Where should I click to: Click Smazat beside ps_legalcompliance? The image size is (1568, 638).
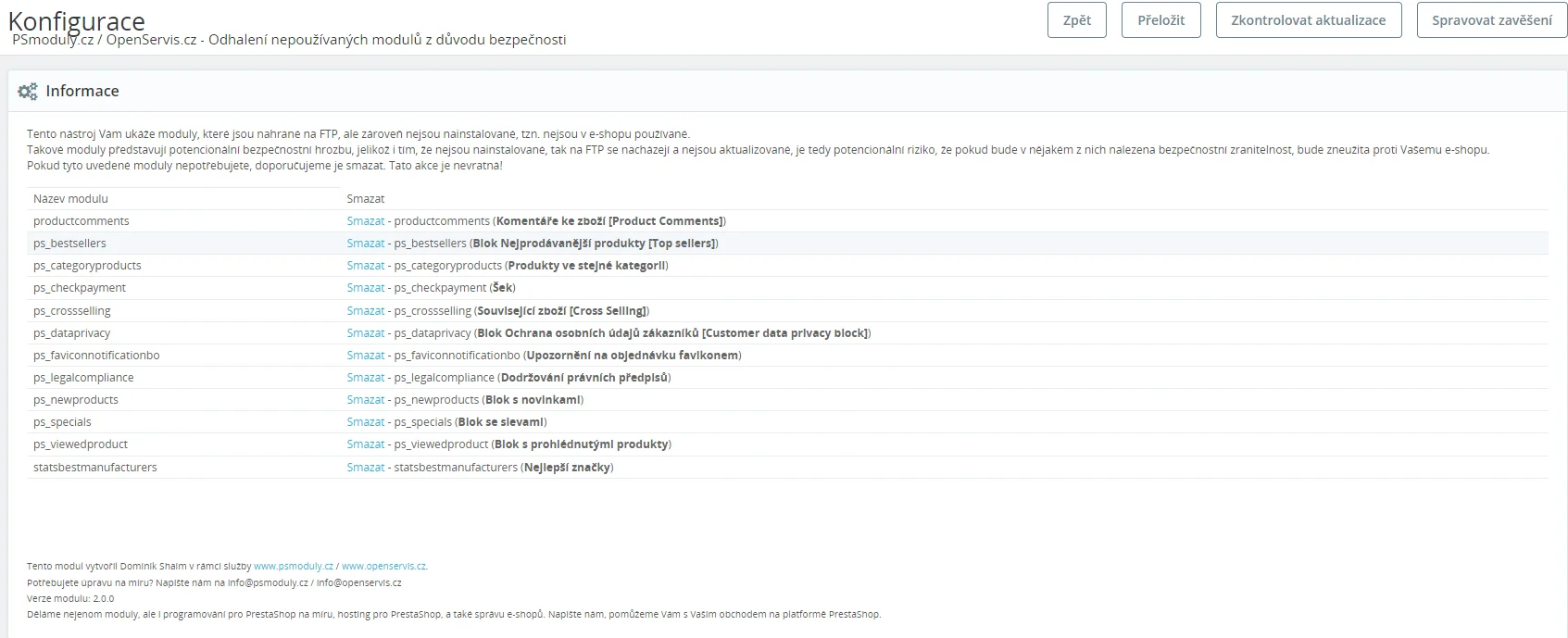[365, 378]
